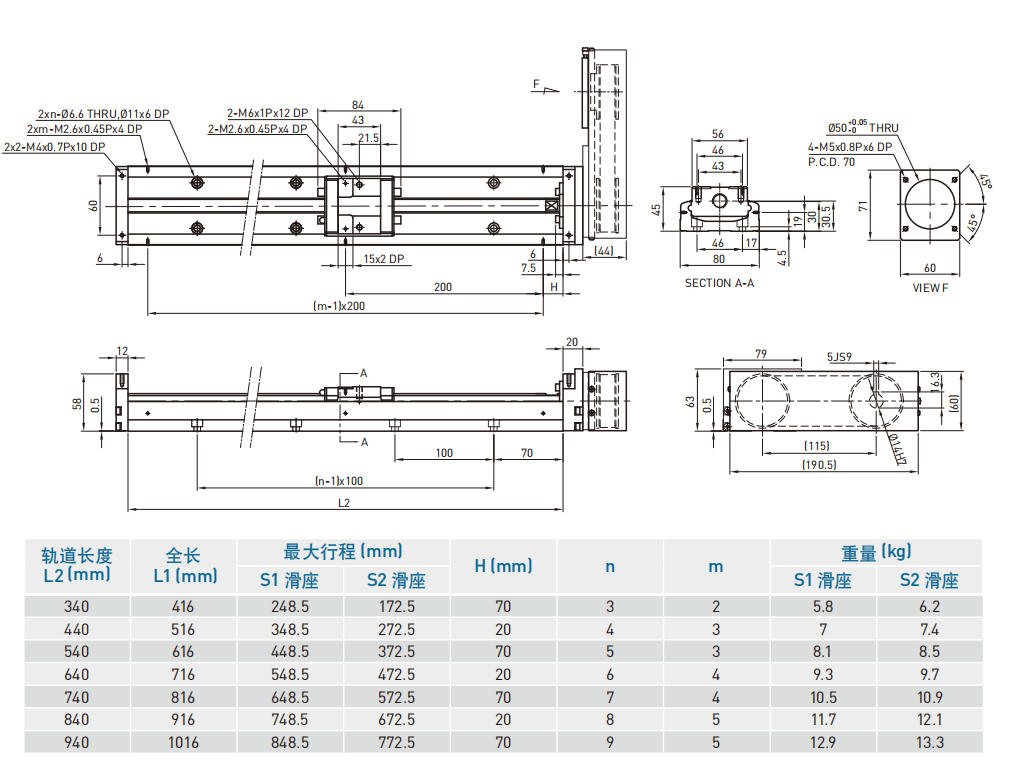Screen dimensions: 1014x774
Task: Select S1 滑座 subheader under 最大行程
Action: [x=289, y=580]
